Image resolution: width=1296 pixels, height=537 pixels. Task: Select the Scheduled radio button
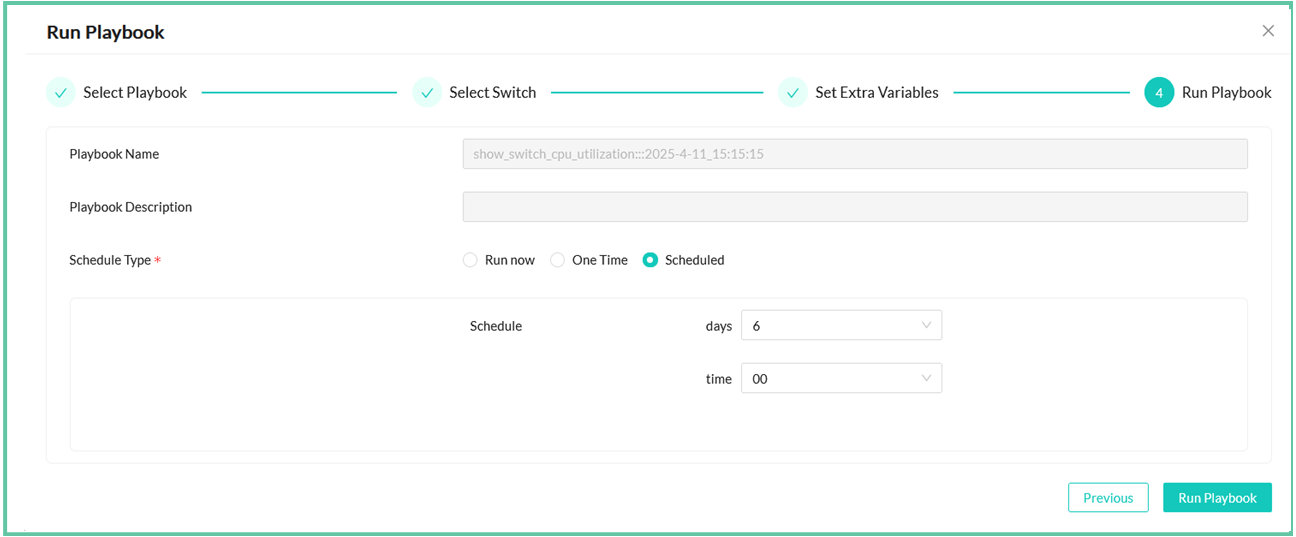tap(651, 260)
